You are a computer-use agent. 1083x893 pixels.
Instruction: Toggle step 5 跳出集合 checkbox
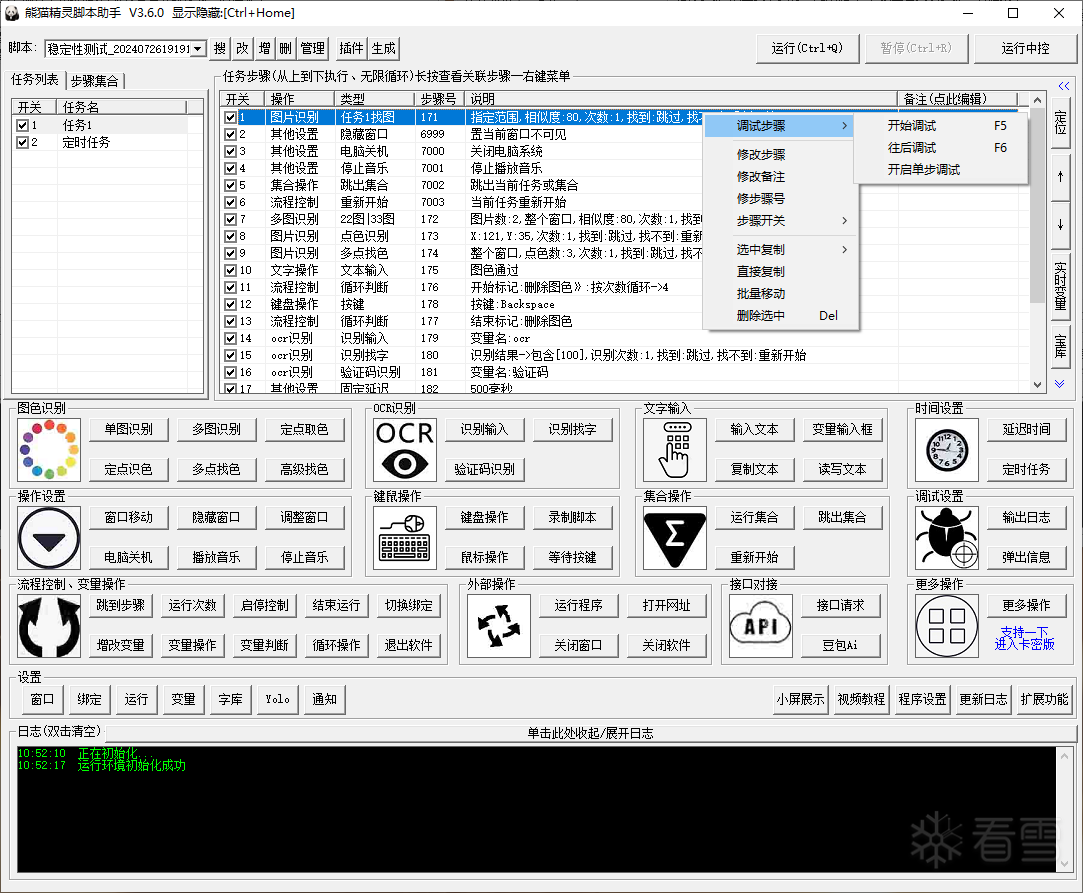pyautogui.click(x=231, y=185)
